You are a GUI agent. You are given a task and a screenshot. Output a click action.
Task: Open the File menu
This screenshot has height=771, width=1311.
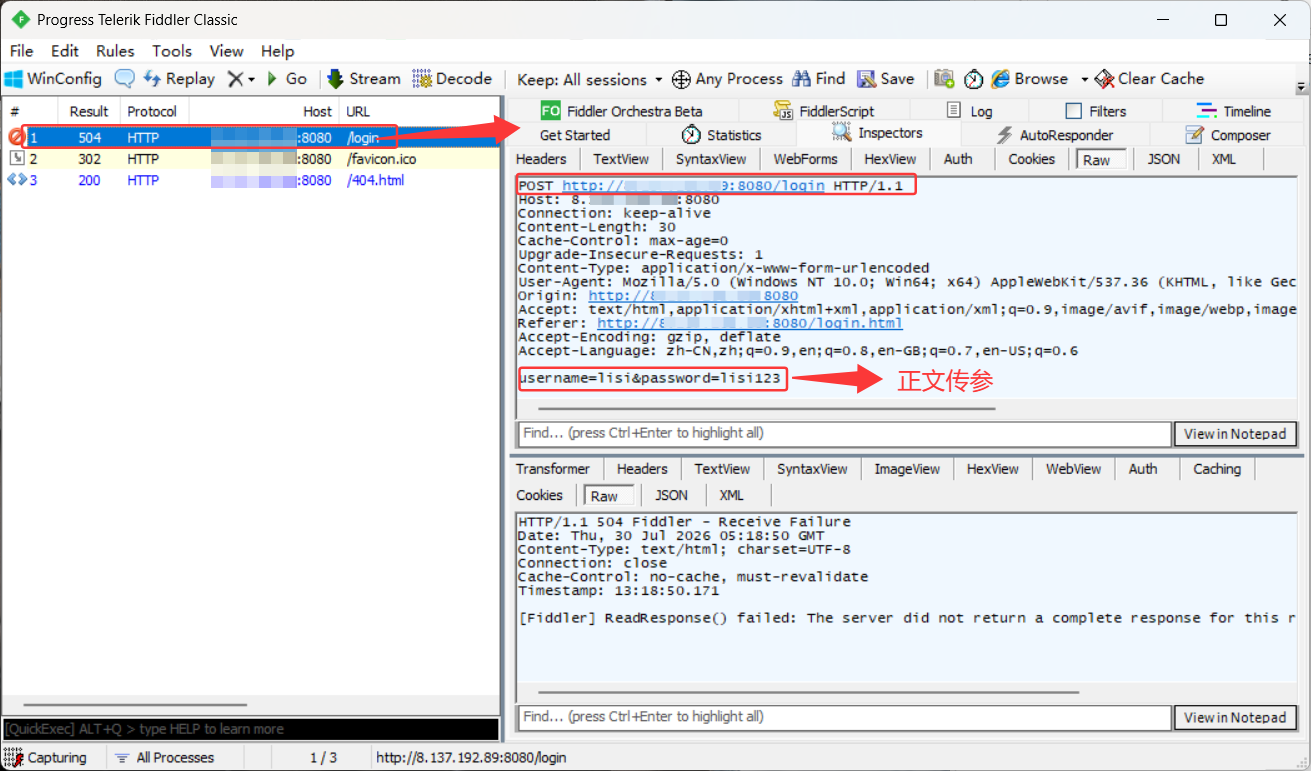pyautogui.click(x=21, y=51)
